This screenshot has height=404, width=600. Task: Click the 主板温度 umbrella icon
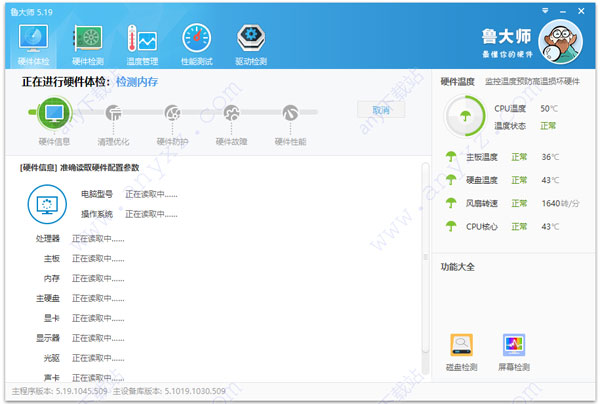(x=451, y=156)
